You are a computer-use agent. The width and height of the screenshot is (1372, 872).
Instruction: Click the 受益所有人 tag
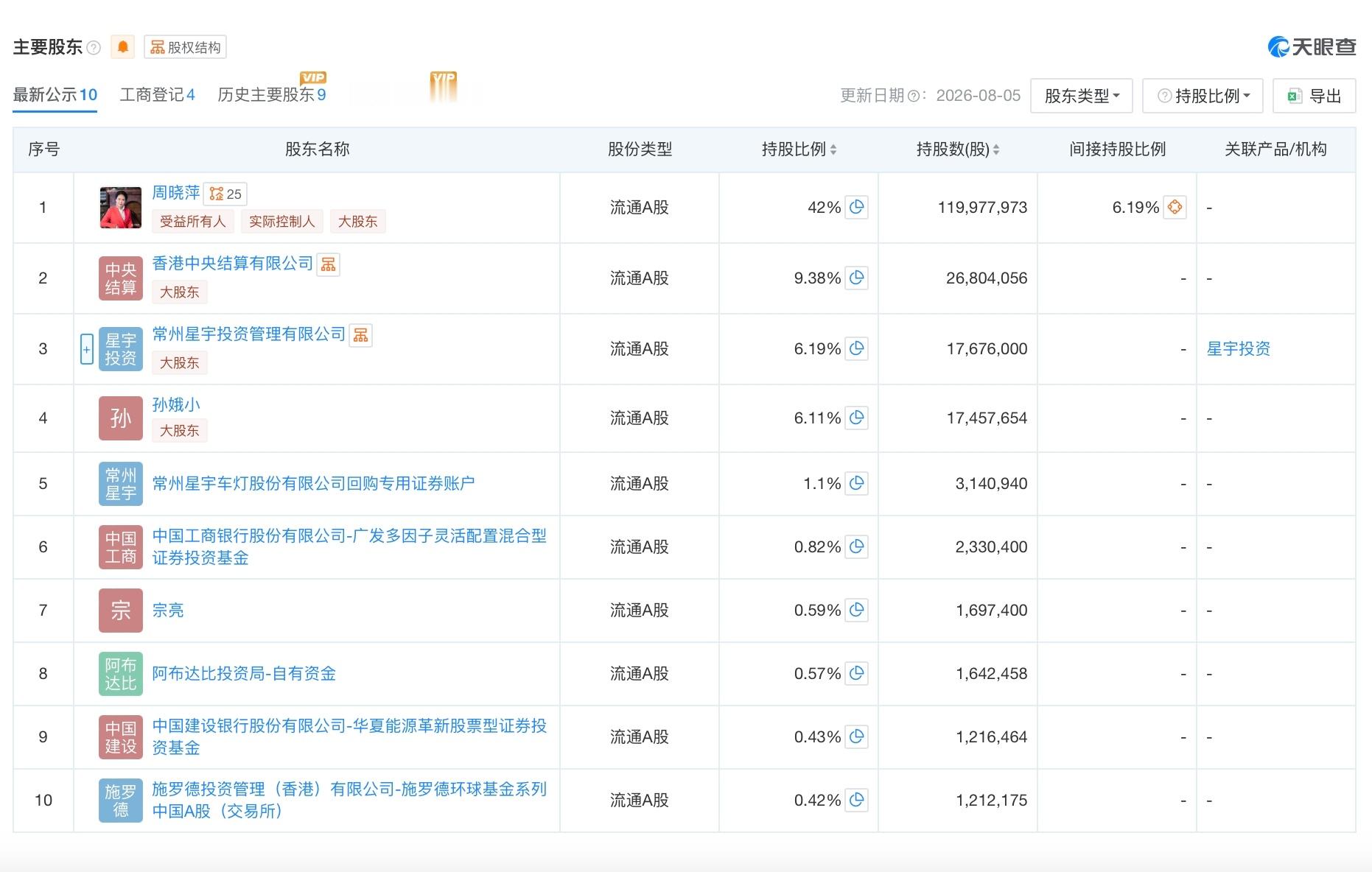pos(193,222)
